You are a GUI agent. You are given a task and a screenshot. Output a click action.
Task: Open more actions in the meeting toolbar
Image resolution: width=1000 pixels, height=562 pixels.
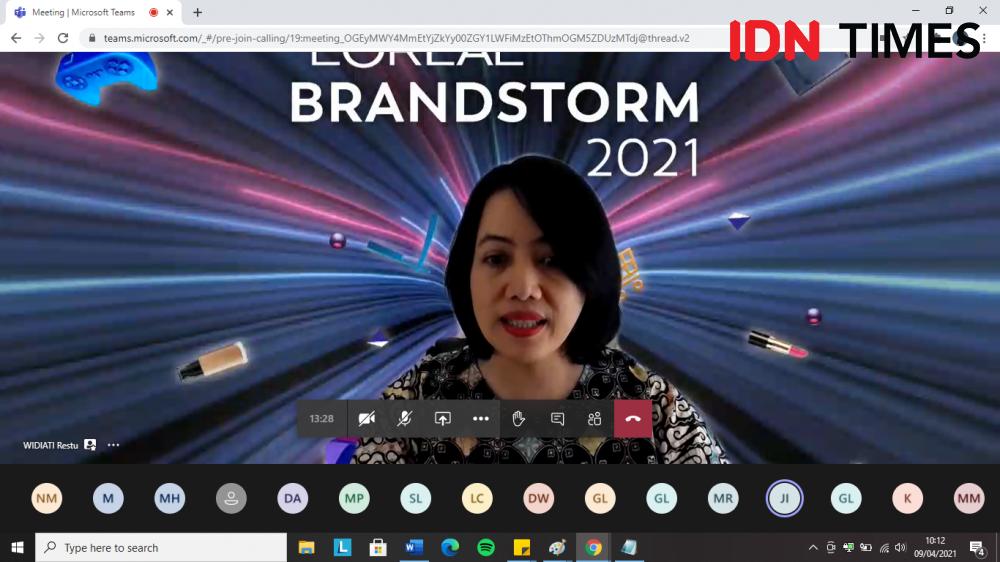click(x=480, y=419)
